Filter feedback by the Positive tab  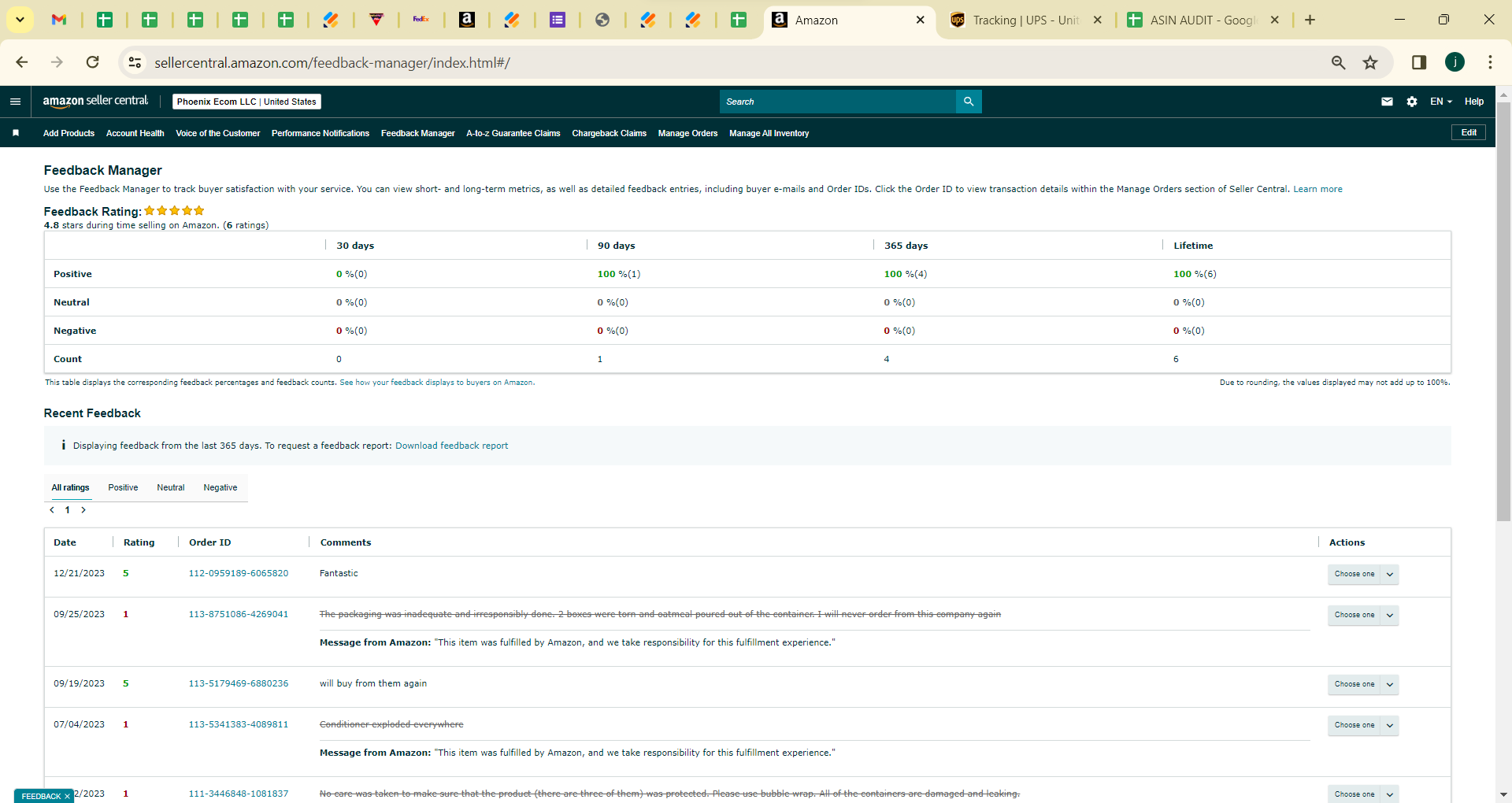pyautogui.click(x=123, y=487)
